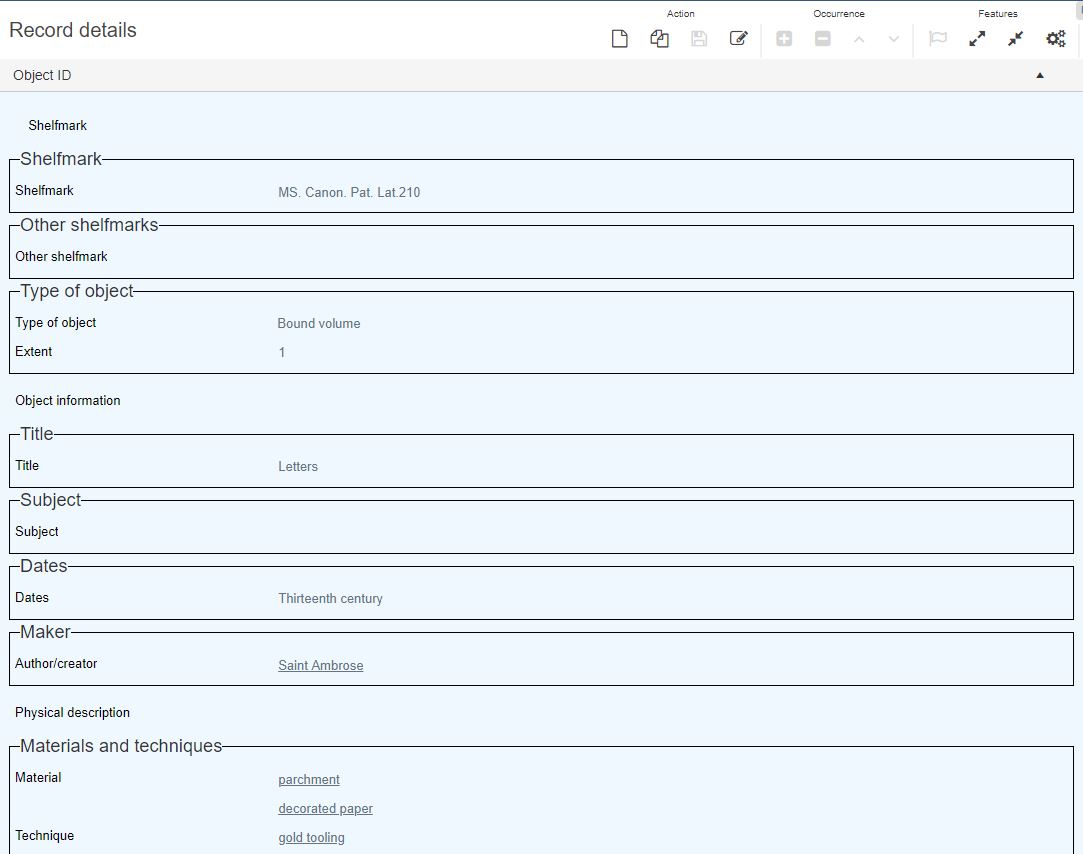Viewport: 1083px width, 854px height.
Task: Expand all panels with outward arrows icon
Action: (x=977, y=39)
